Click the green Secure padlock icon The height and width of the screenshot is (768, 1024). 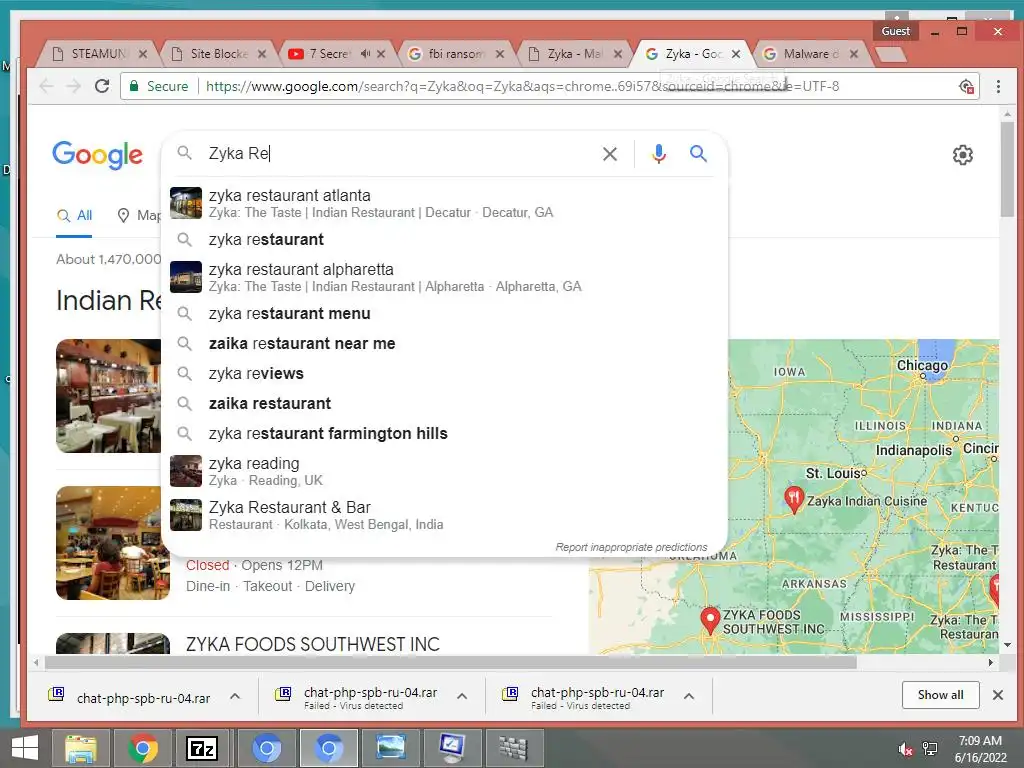(x=134, y=86)
